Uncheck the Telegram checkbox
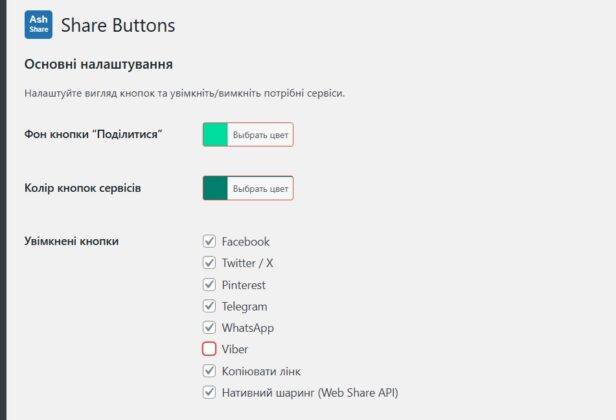616x420 pixels. [209, 306]
